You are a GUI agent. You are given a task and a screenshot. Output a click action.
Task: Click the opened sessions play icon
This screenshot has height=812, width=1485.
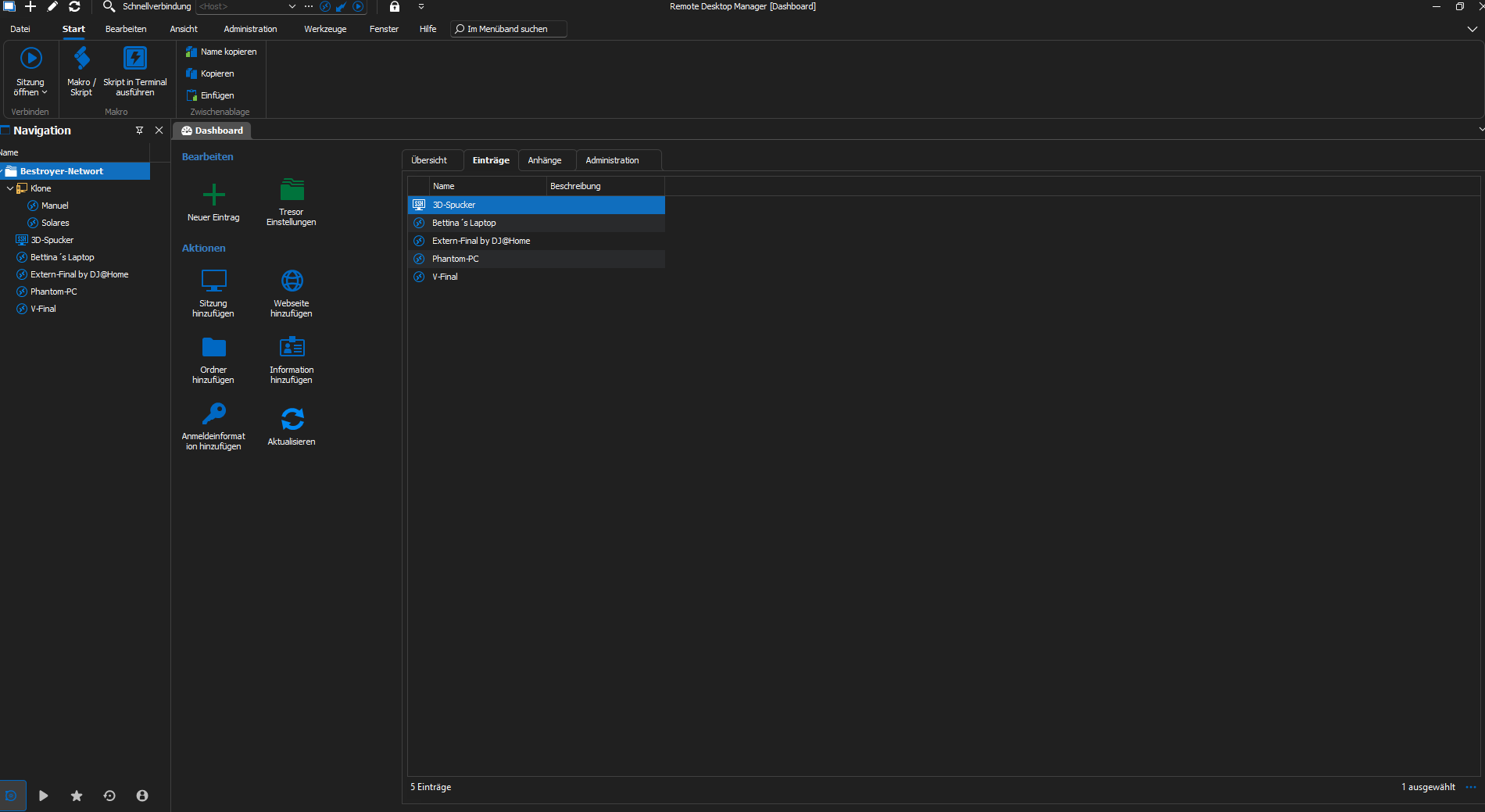pyautogui.click(x=44, y=796)
